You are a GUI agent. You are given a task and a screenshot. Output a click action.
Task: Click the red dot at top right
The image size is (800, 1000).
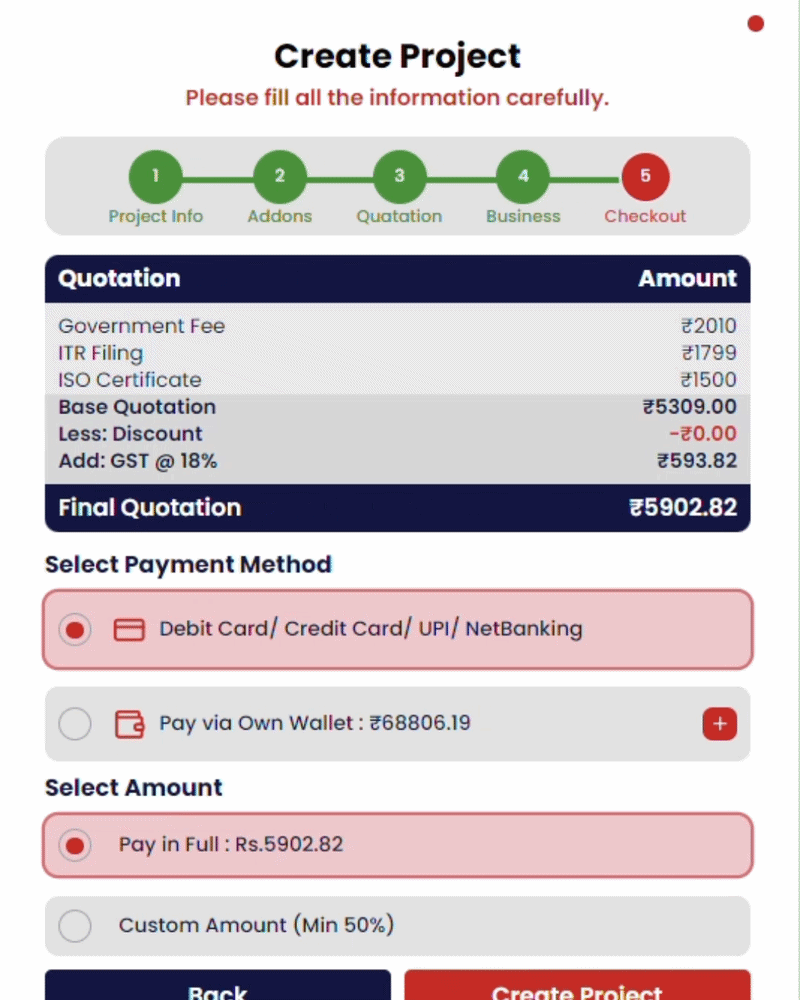[x=755, y=24]
